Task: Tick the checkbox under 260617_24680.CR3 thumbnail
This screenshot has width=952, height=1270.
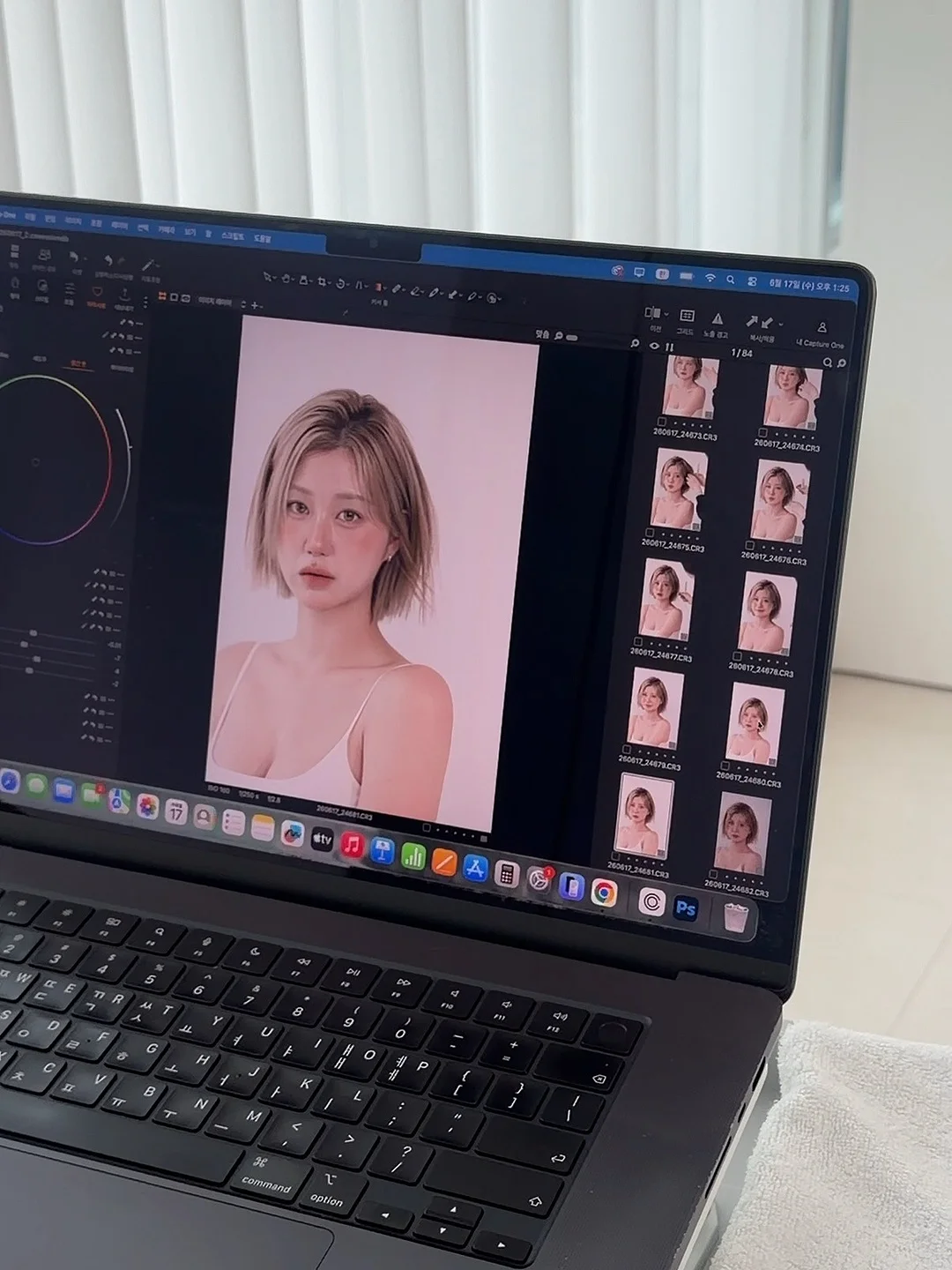Action: click(x=725, y=766)
